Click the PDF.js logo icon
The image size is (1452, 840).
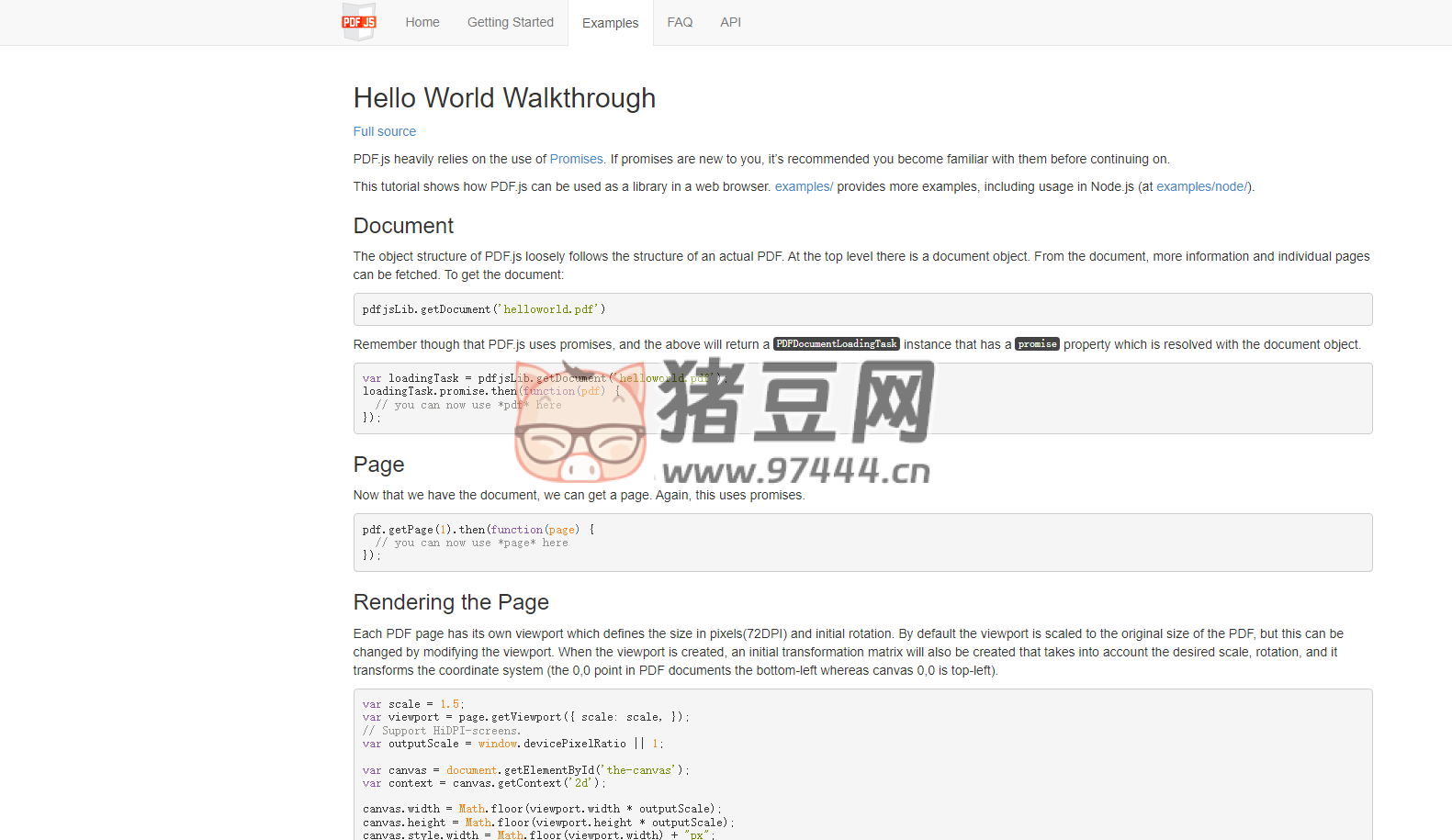[x=359, y=22]
